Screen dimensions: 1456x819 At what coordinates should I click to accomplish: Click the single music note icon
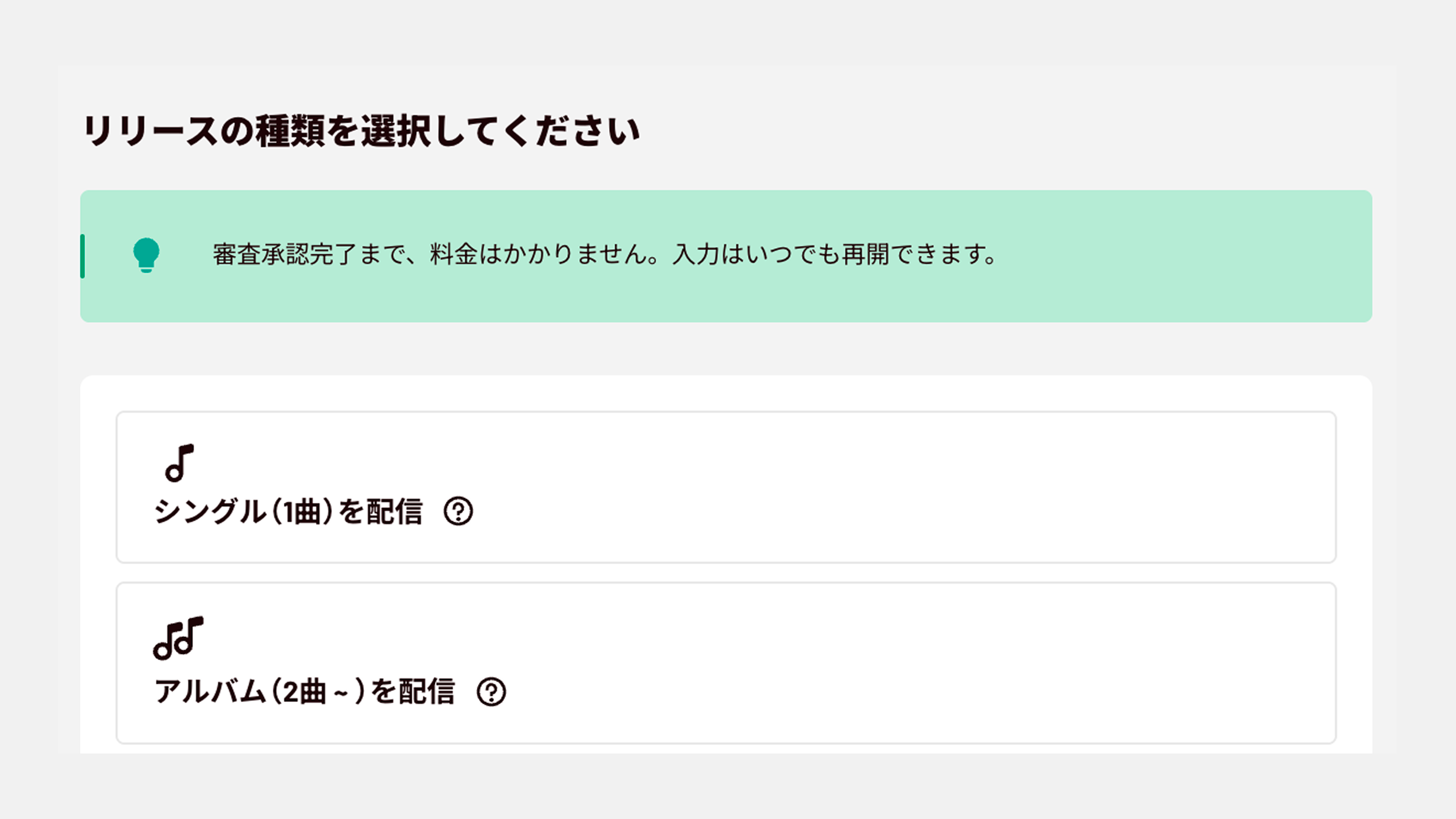[180, 463]
